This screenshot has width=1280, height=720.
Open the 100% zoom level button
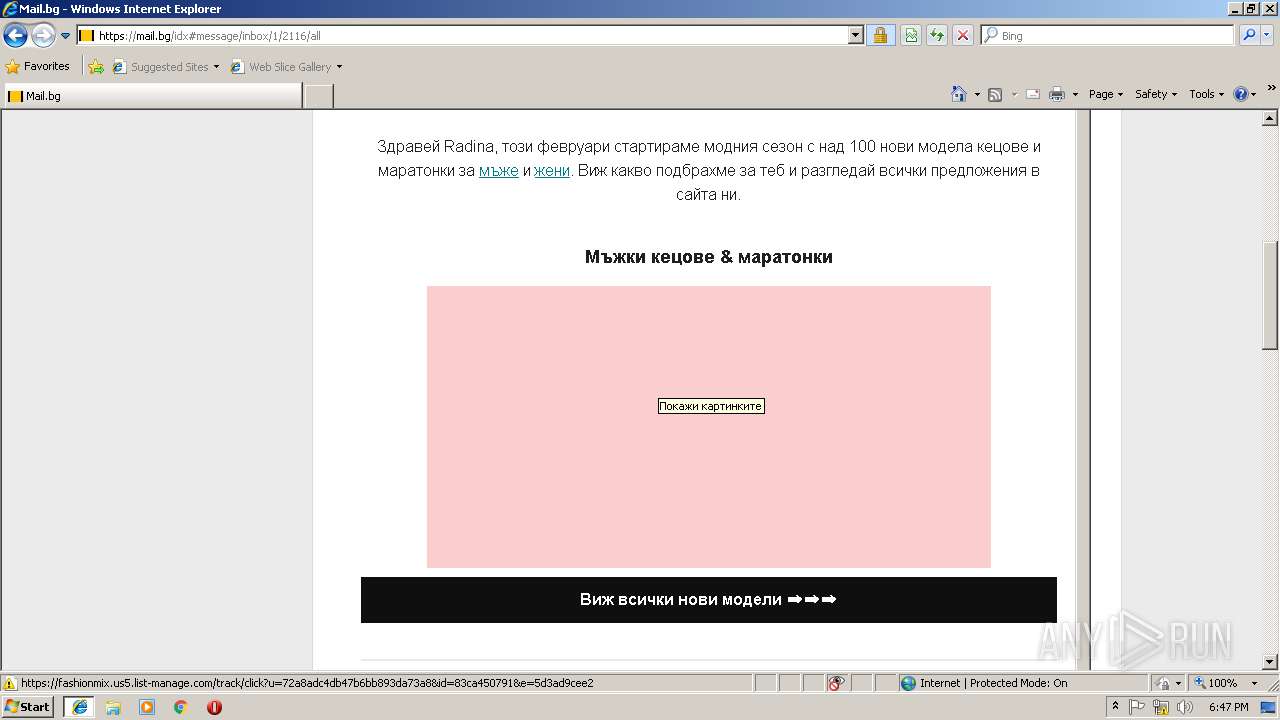pos(1216,683)
